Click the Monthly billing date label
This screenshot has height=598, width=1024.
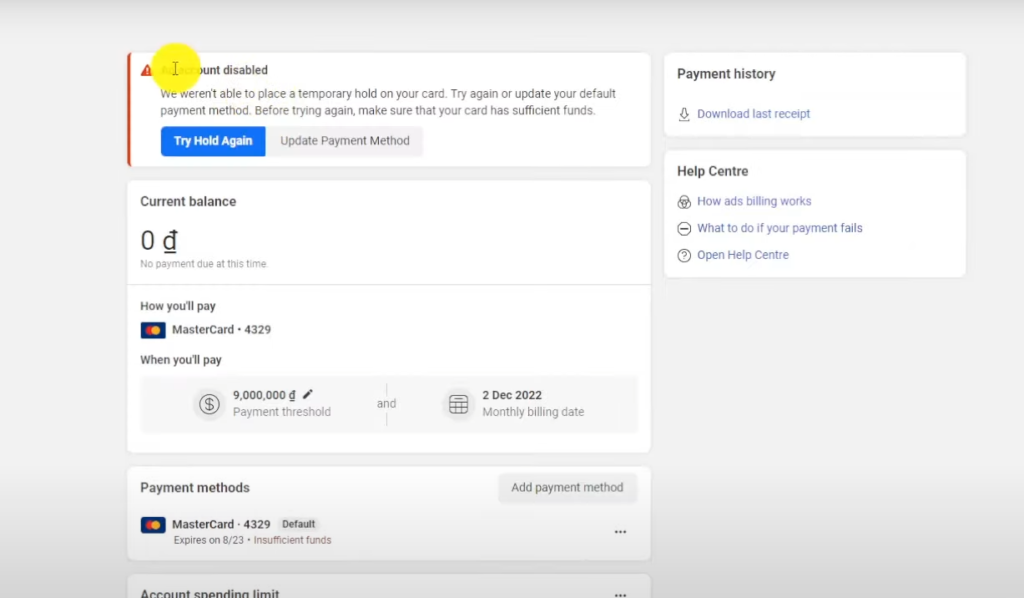point(533,412)
